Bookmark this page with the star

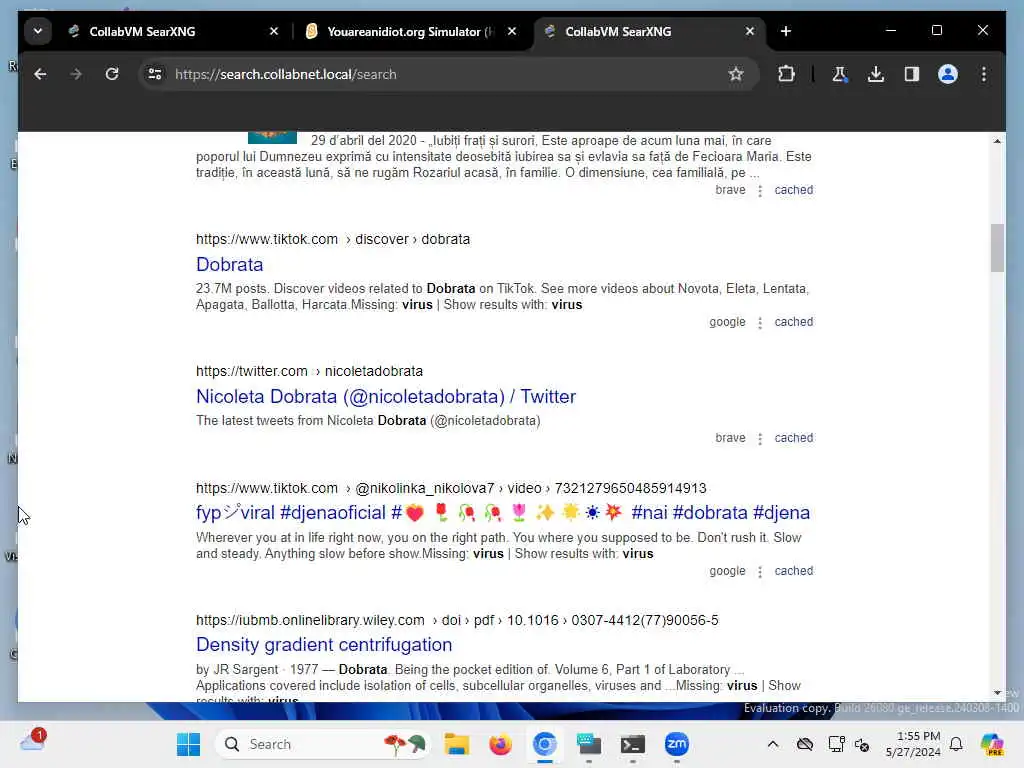[x=736, y=74]
